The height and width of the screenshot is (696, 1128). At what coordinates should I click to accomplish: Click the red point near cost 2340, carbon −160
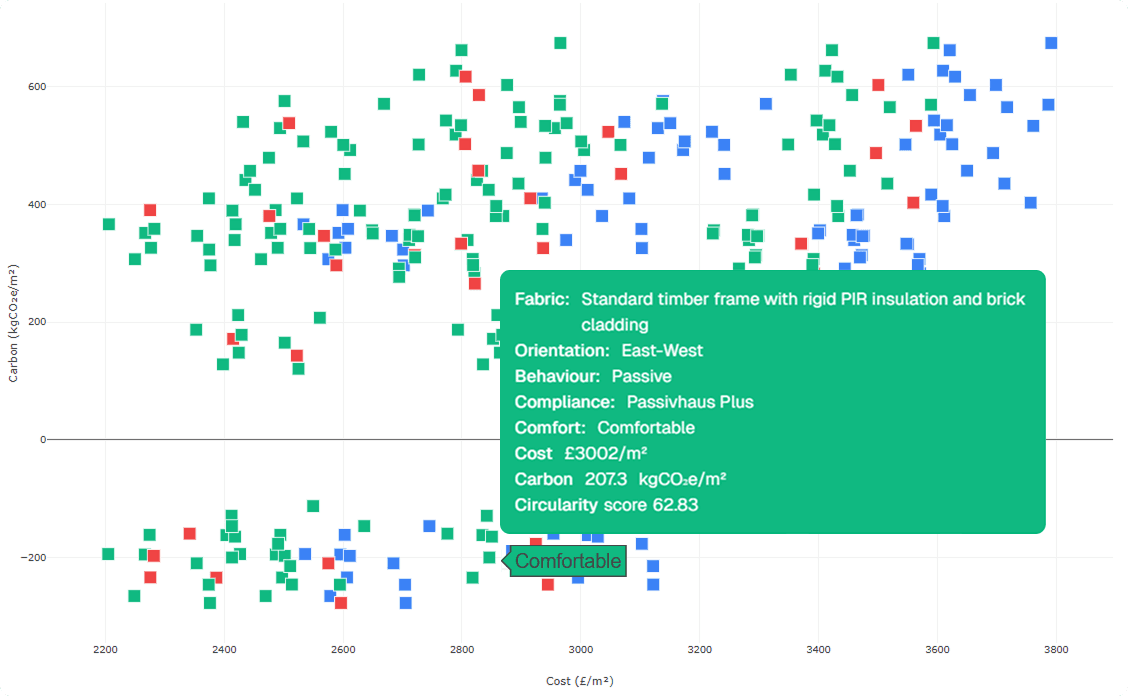point(190,534)
